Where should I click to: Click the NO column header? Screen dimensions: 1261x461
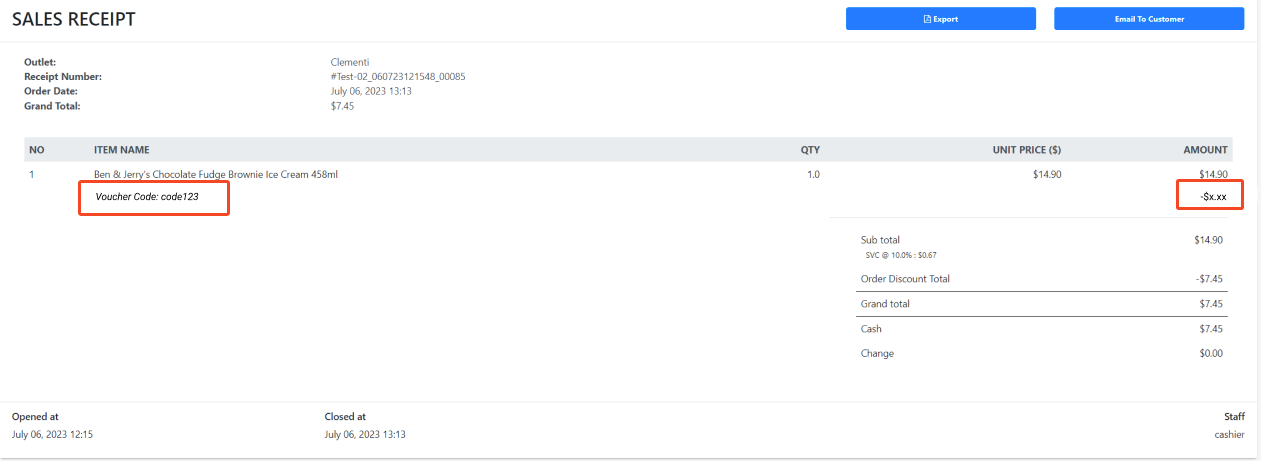[37, 150]
